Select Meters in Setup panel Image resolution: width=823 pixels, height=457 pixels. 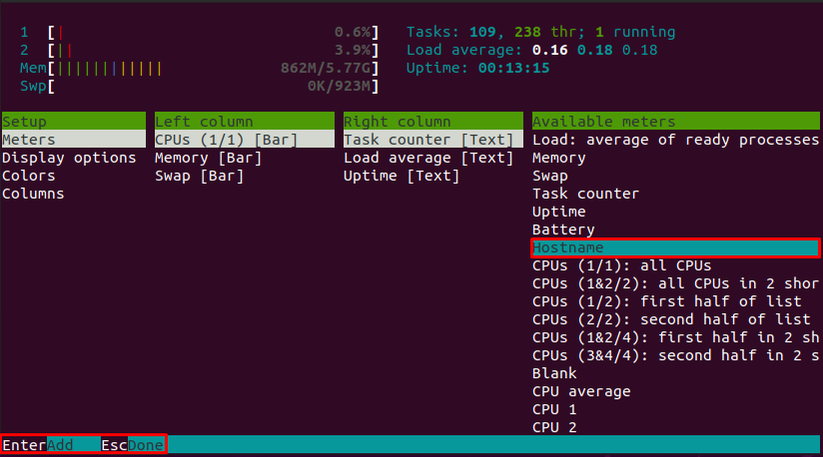point(73,140)
